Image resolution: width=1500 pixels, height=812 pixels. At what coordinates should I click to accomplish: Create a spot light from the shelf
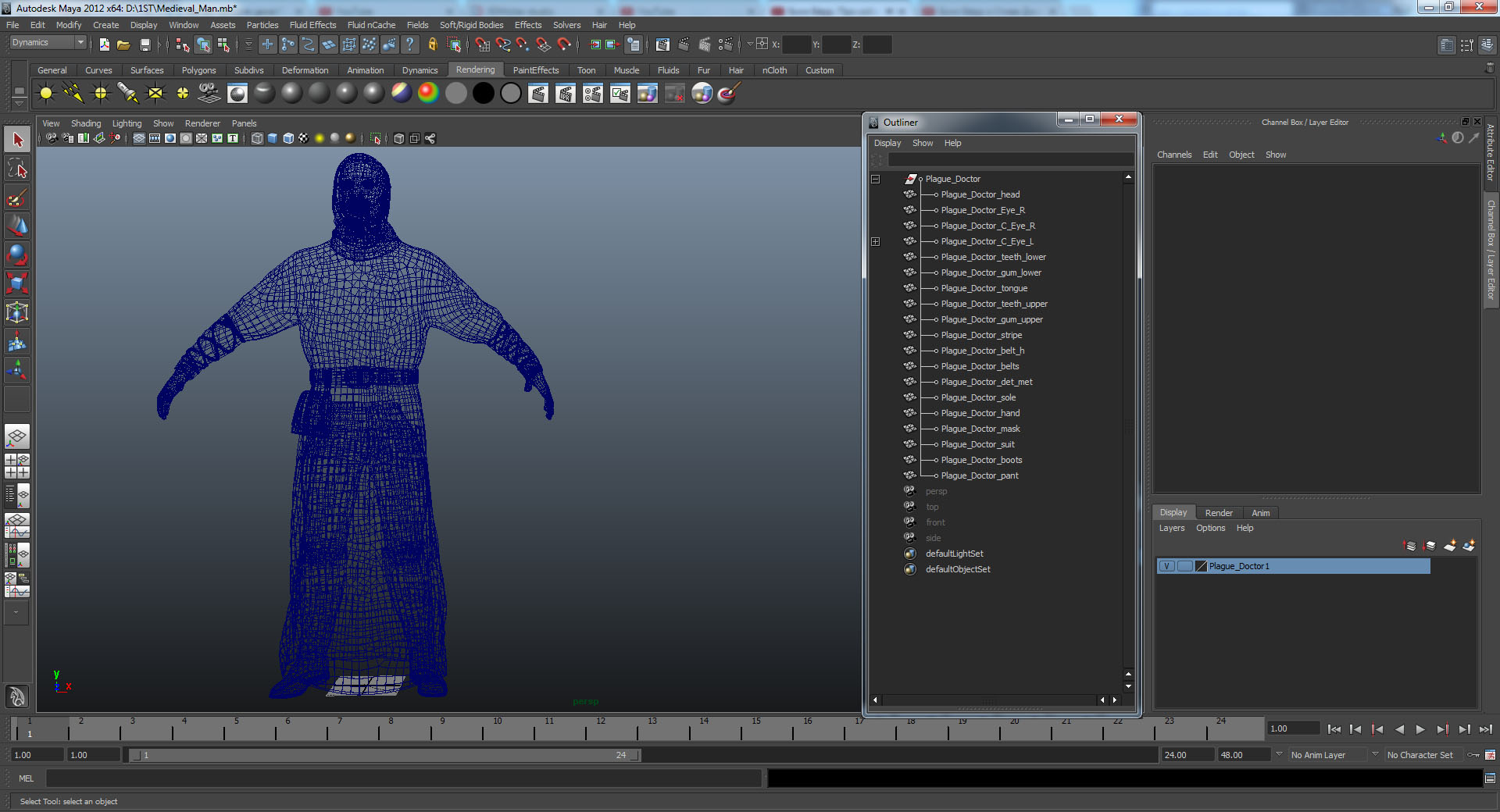pyautogui.click(x=128, y=94)
